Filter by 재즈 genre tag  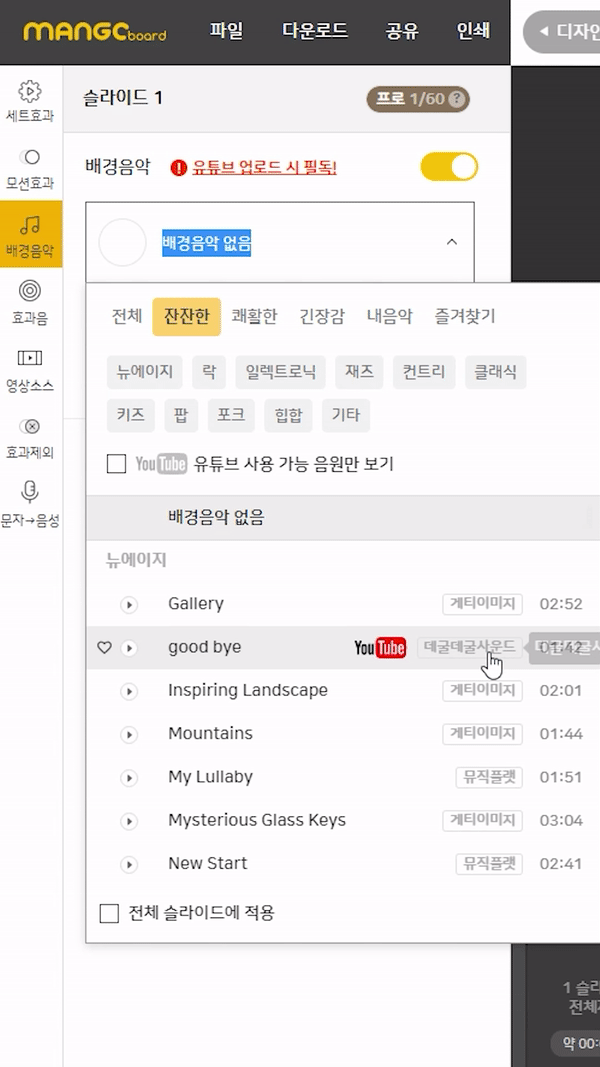coord(359,372)
